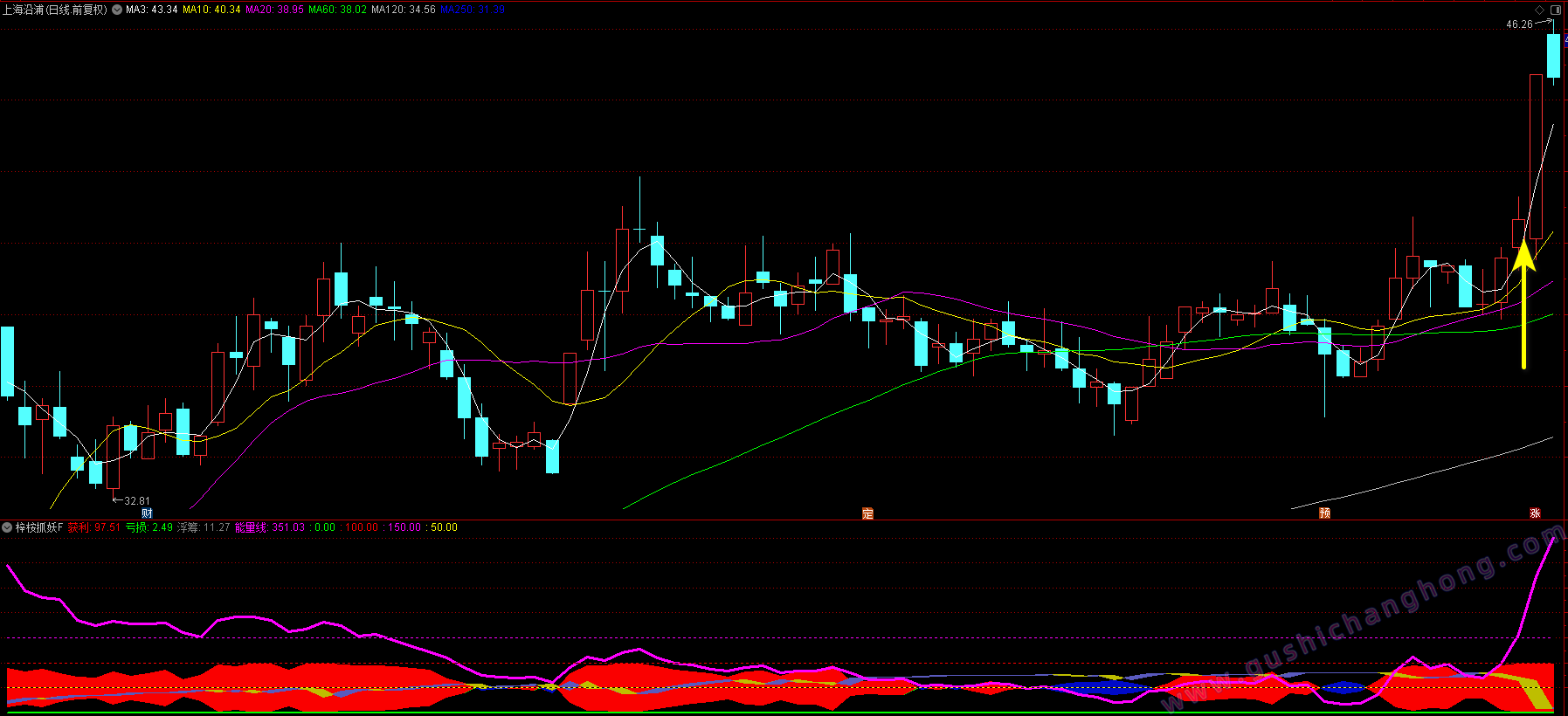This screenshot has height=716, width=1568.
Task: Click the green 亏损: 2.49 value
Action: pos(149,527)
